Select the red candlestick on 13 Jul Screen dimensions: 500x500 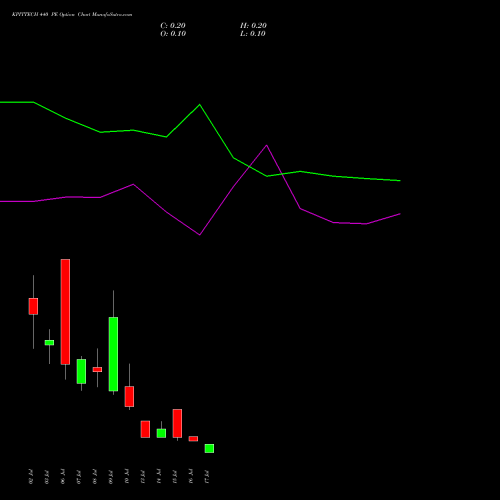pos(145,429)
